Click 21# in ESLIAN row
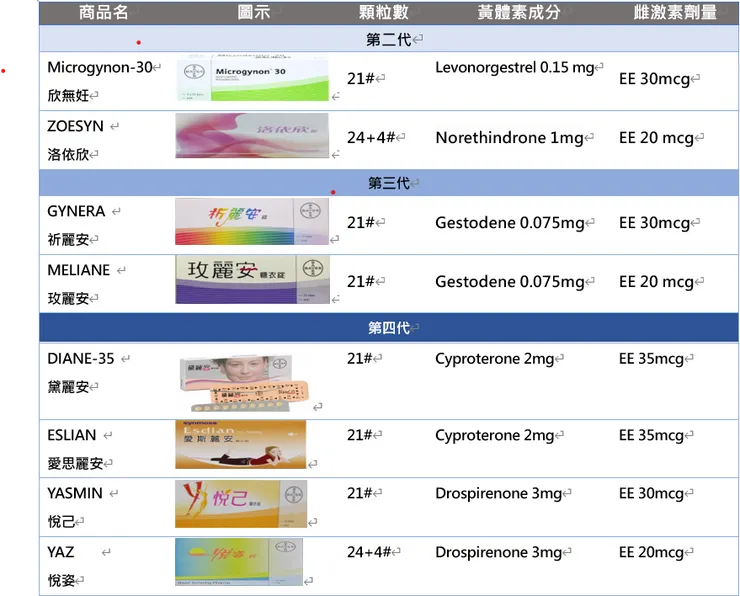Viewport: 740px width, 596px height. [360, 435]
